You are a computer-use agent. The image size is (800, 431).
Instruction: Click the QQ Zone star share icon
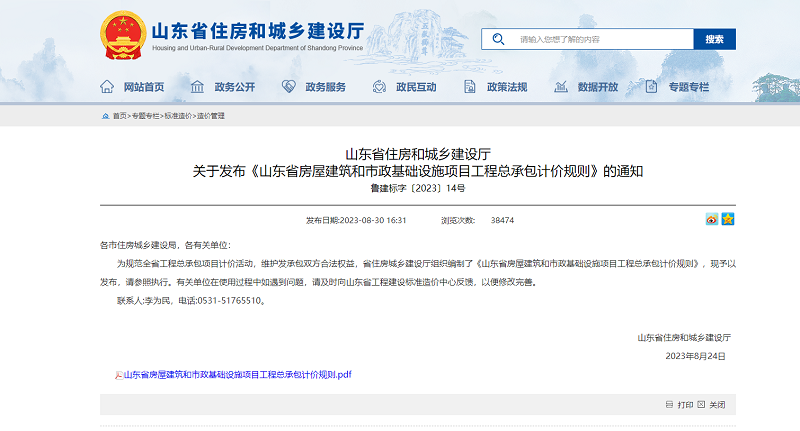728,219
